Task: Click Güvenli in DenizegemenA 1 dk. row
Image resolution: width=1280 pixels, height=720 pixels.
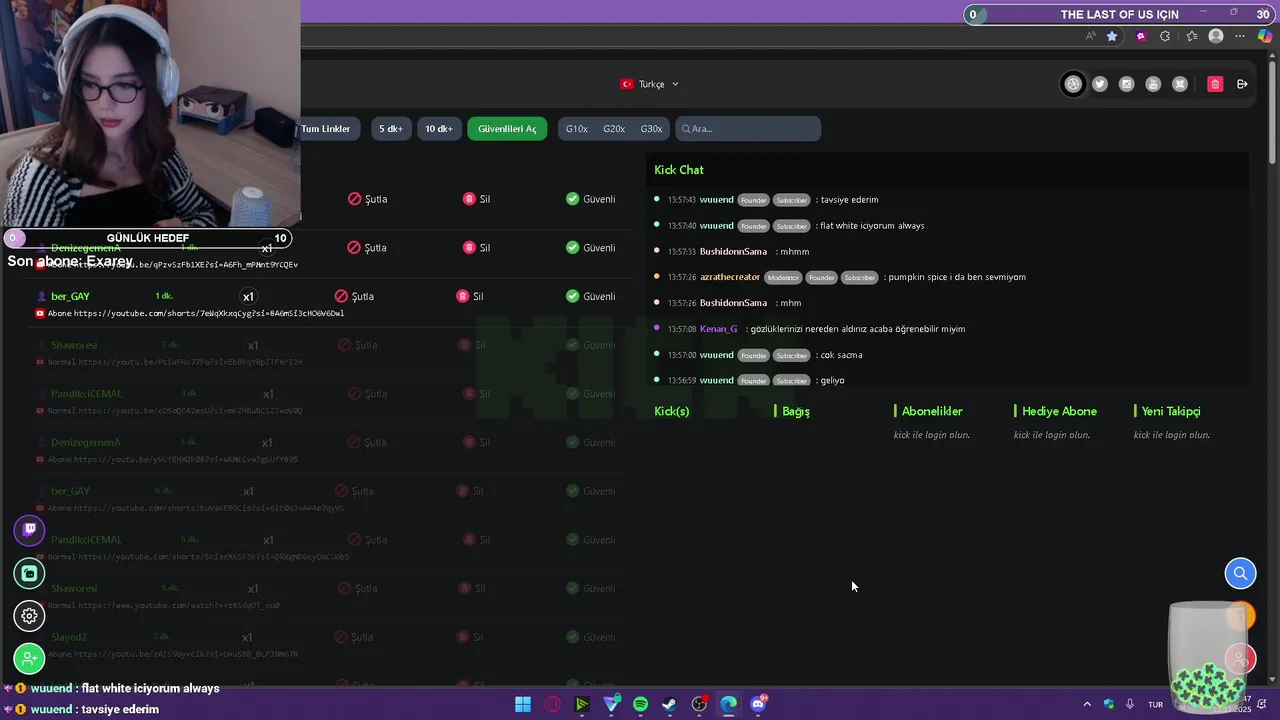Action: (590, 247)
